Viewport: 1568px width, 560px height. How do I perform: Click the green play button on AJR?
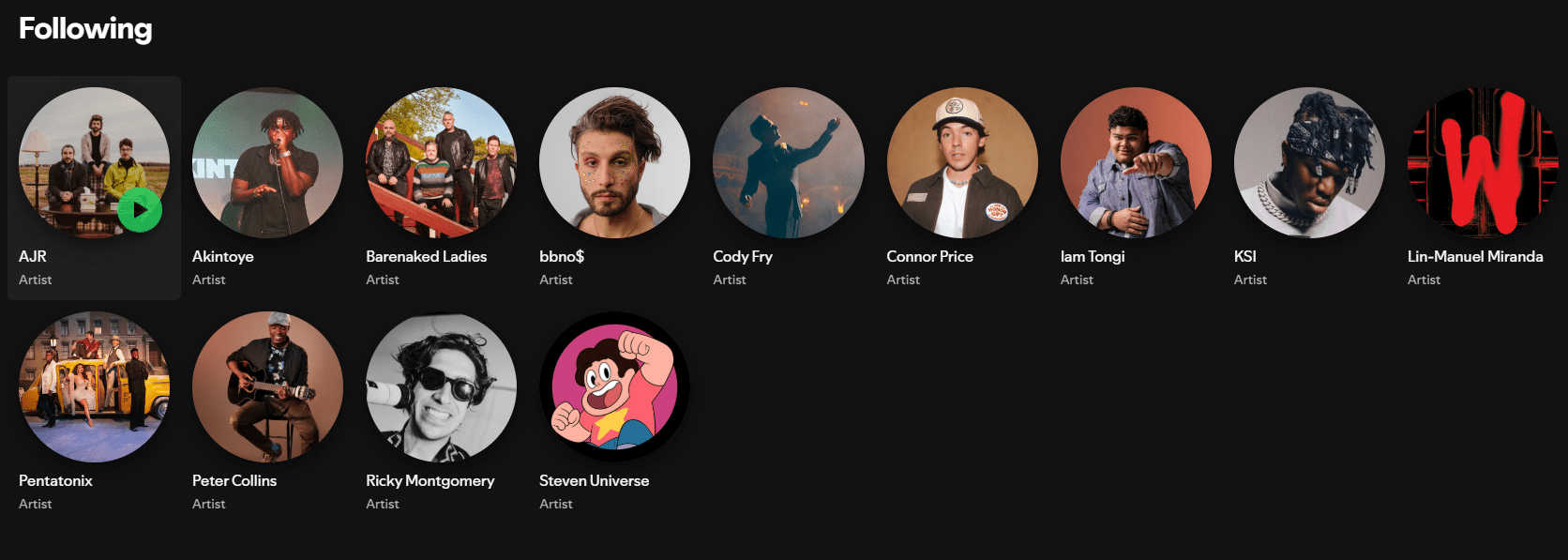click(x=140, y=210)
